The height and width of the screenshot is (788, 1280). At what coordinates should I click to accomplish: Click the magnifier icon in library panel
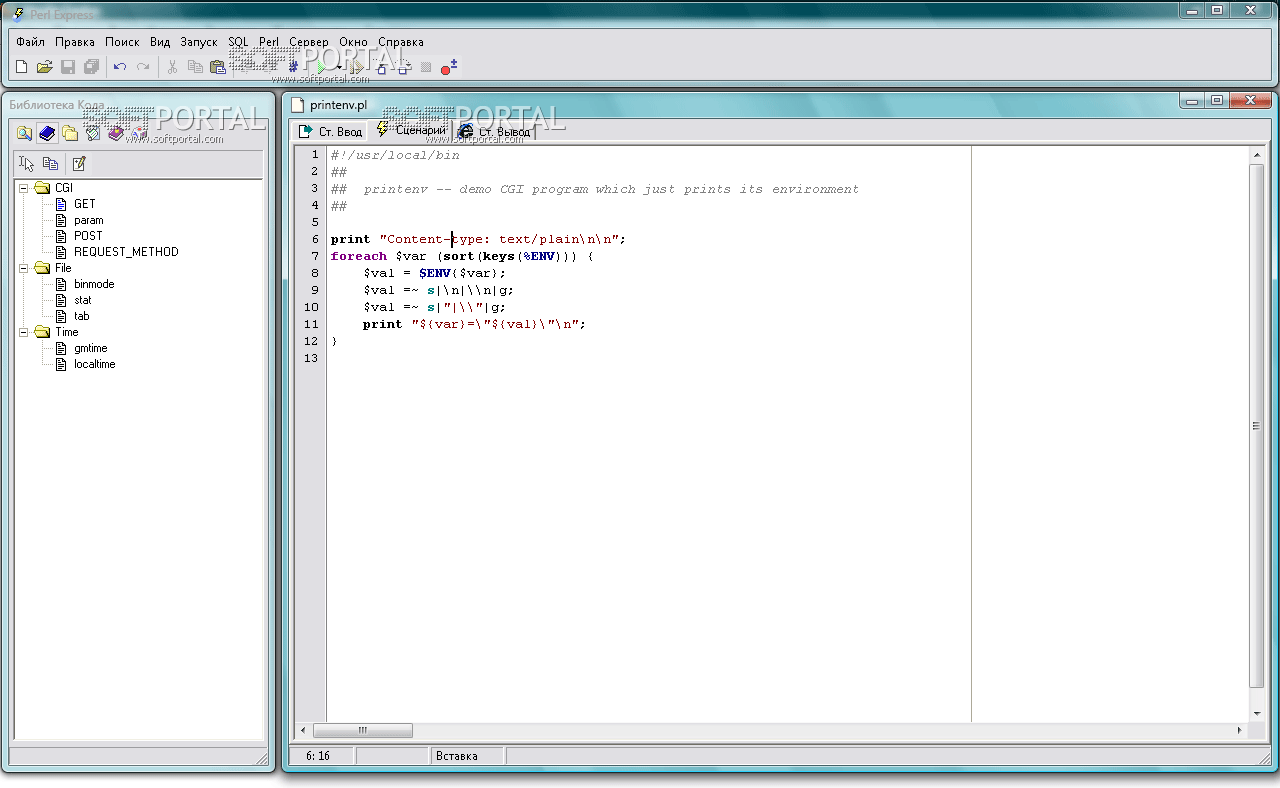tap(24, 133)
